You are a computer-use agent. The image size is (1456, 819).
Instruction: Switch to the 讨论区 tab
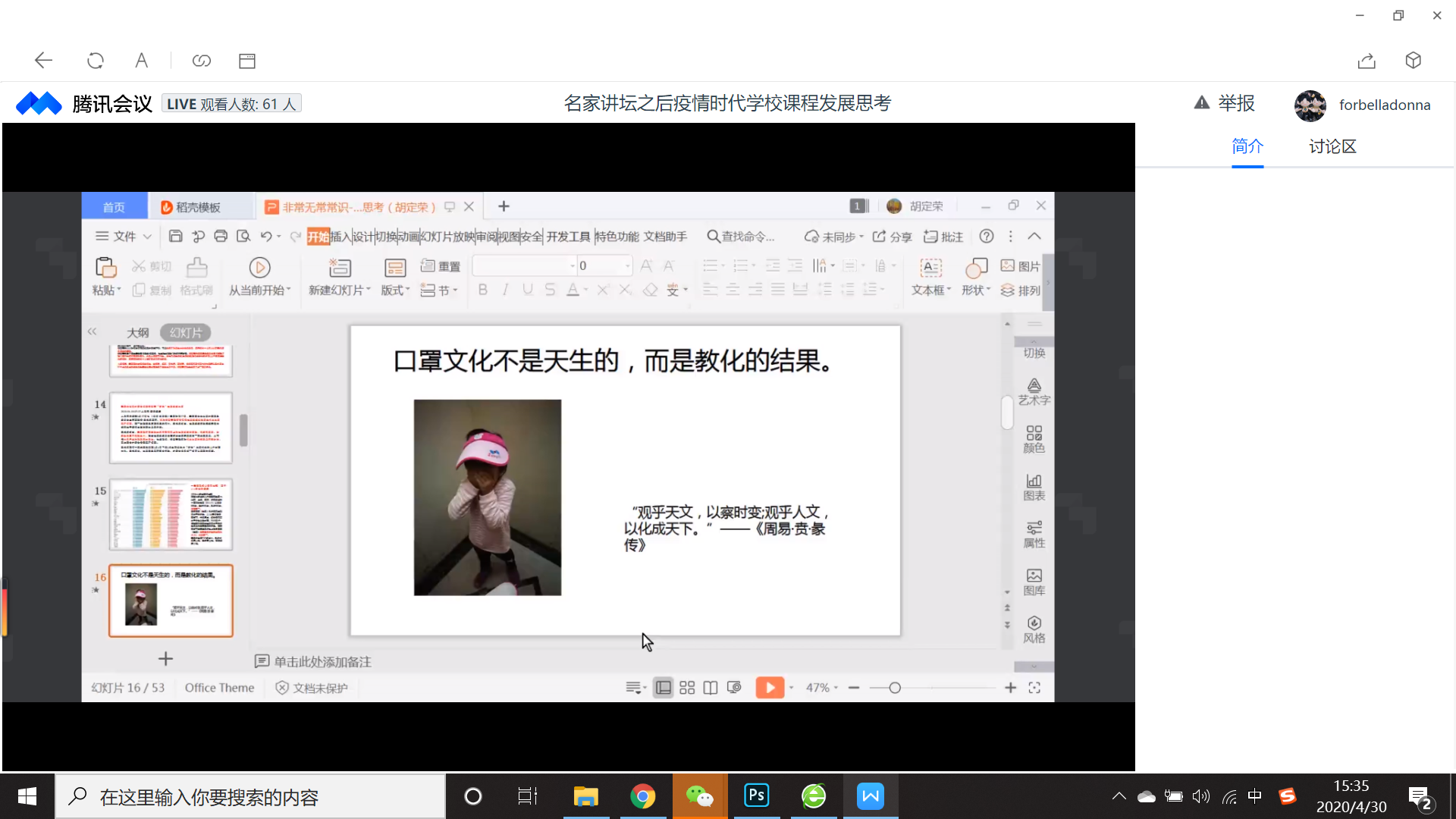[1332, 146]
